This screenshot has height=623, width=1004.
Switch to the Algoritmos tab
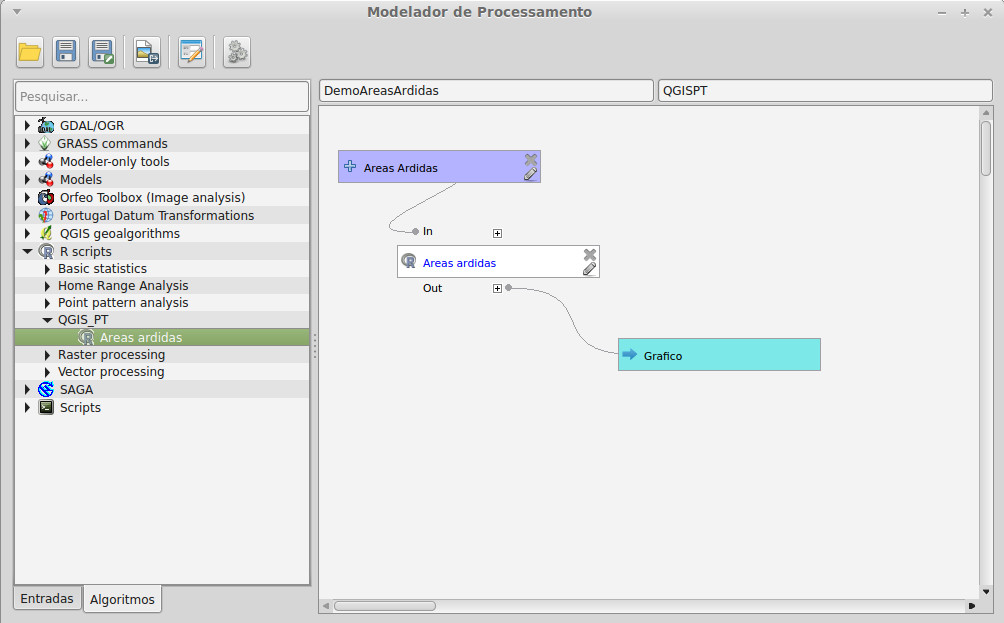[x=122, y=599]
